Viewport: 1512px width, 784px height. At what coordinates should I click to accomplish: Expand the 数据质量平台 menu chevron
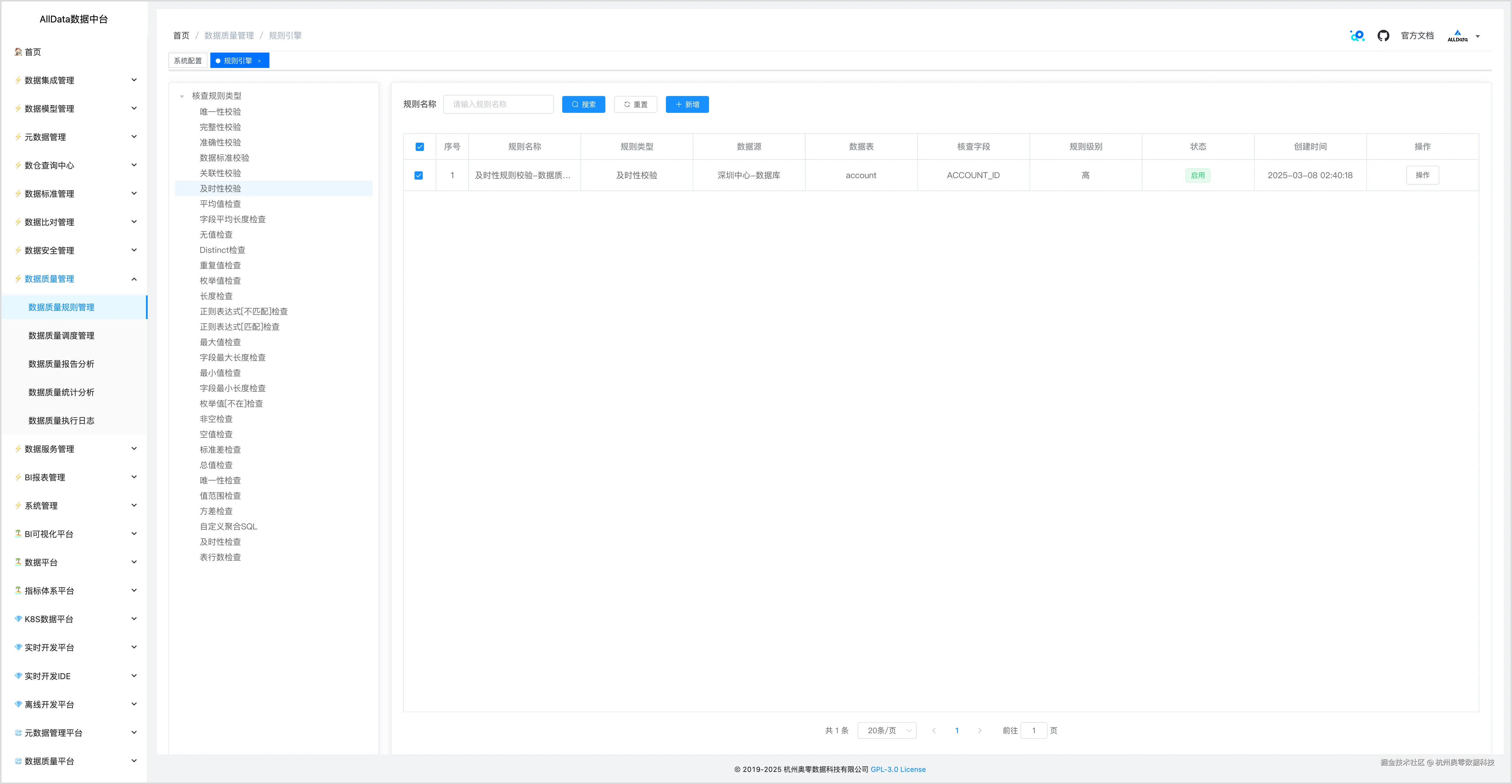pyautogui.click(x=134, y=761)
